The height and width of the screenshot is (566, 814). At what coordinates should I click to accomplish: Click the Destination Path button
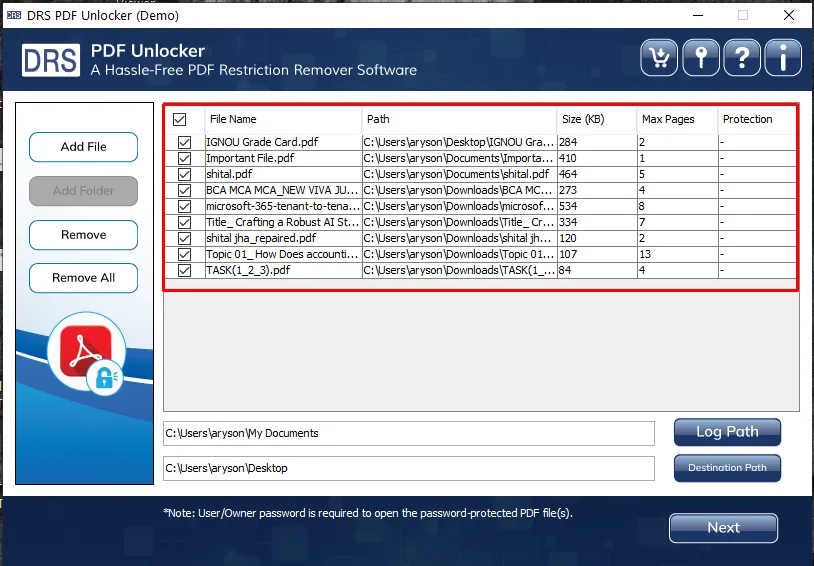coord(727,468)
